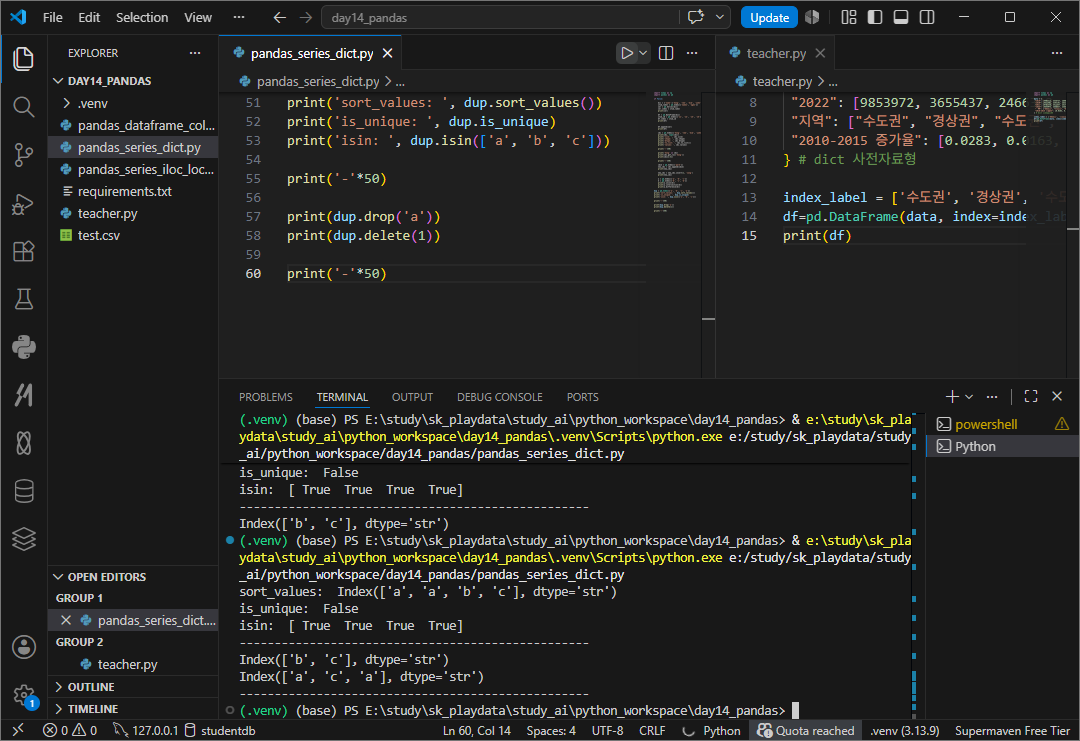Open the Explorer view in activity bar
The image size is (1080, 741).
point(23,59)
